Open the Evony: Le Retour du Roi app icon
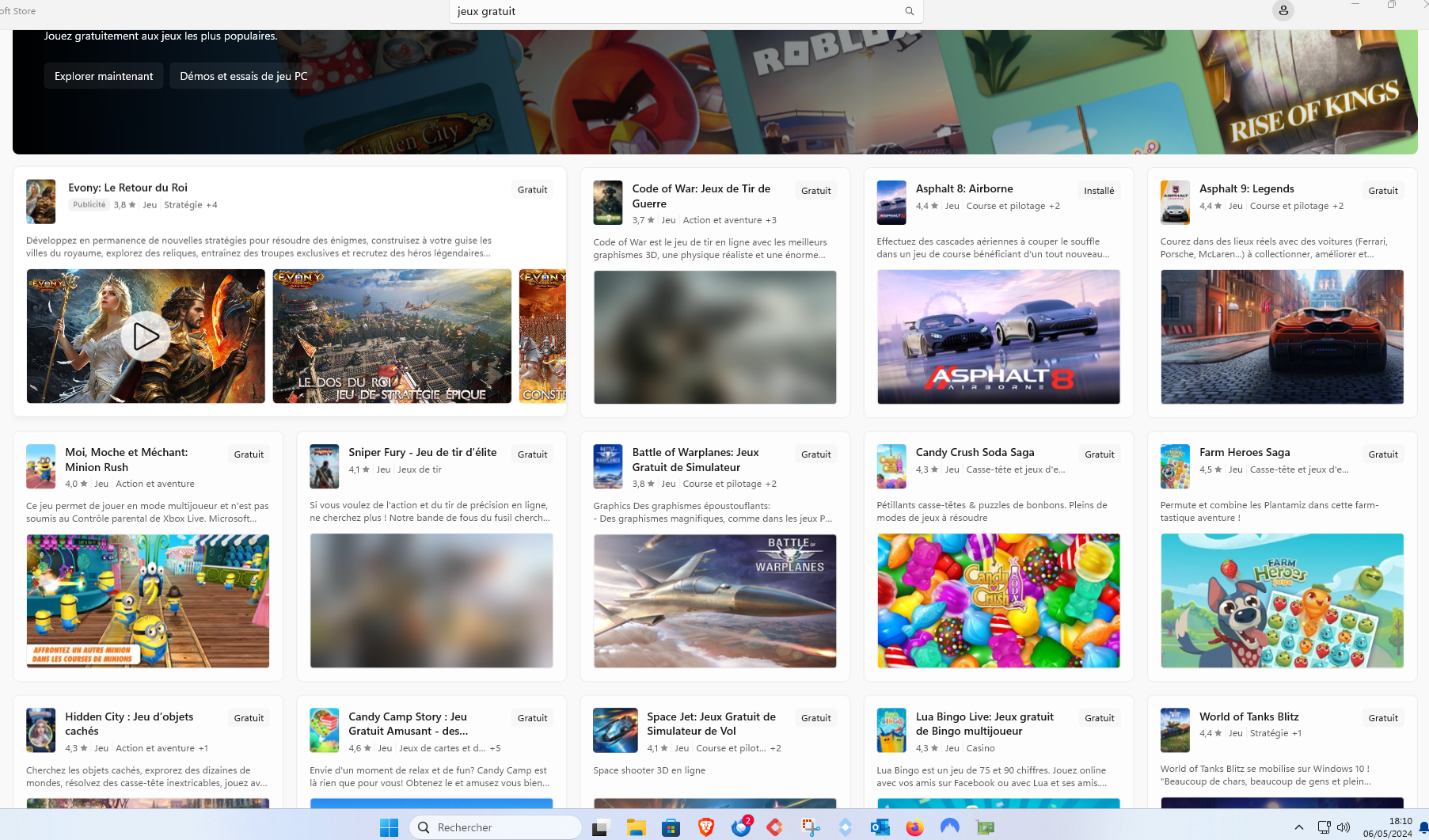 pyautogui.click(x=41, y=201)
